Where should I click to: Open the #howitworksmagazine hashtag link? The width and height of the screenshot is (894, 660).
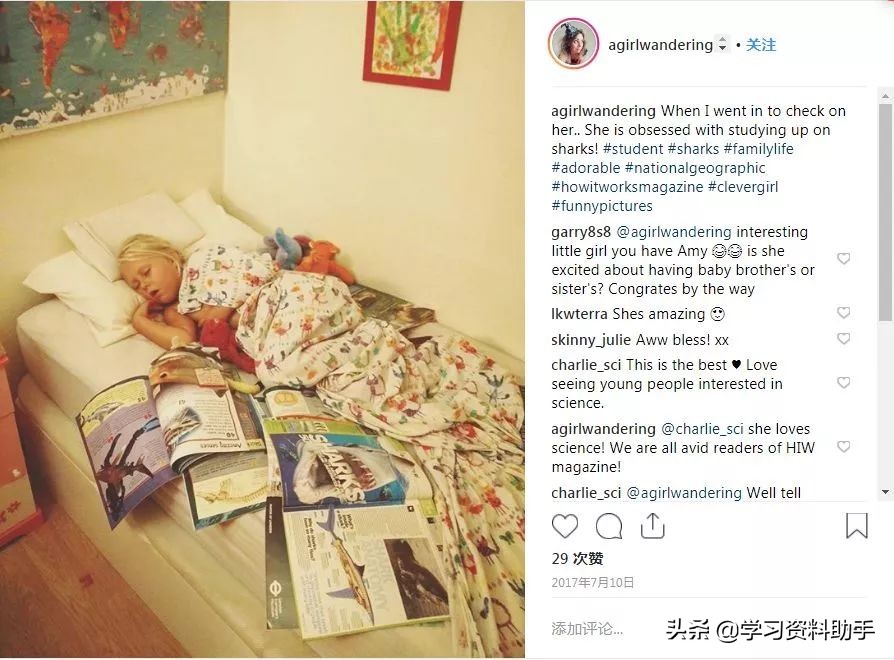point(627,186)
